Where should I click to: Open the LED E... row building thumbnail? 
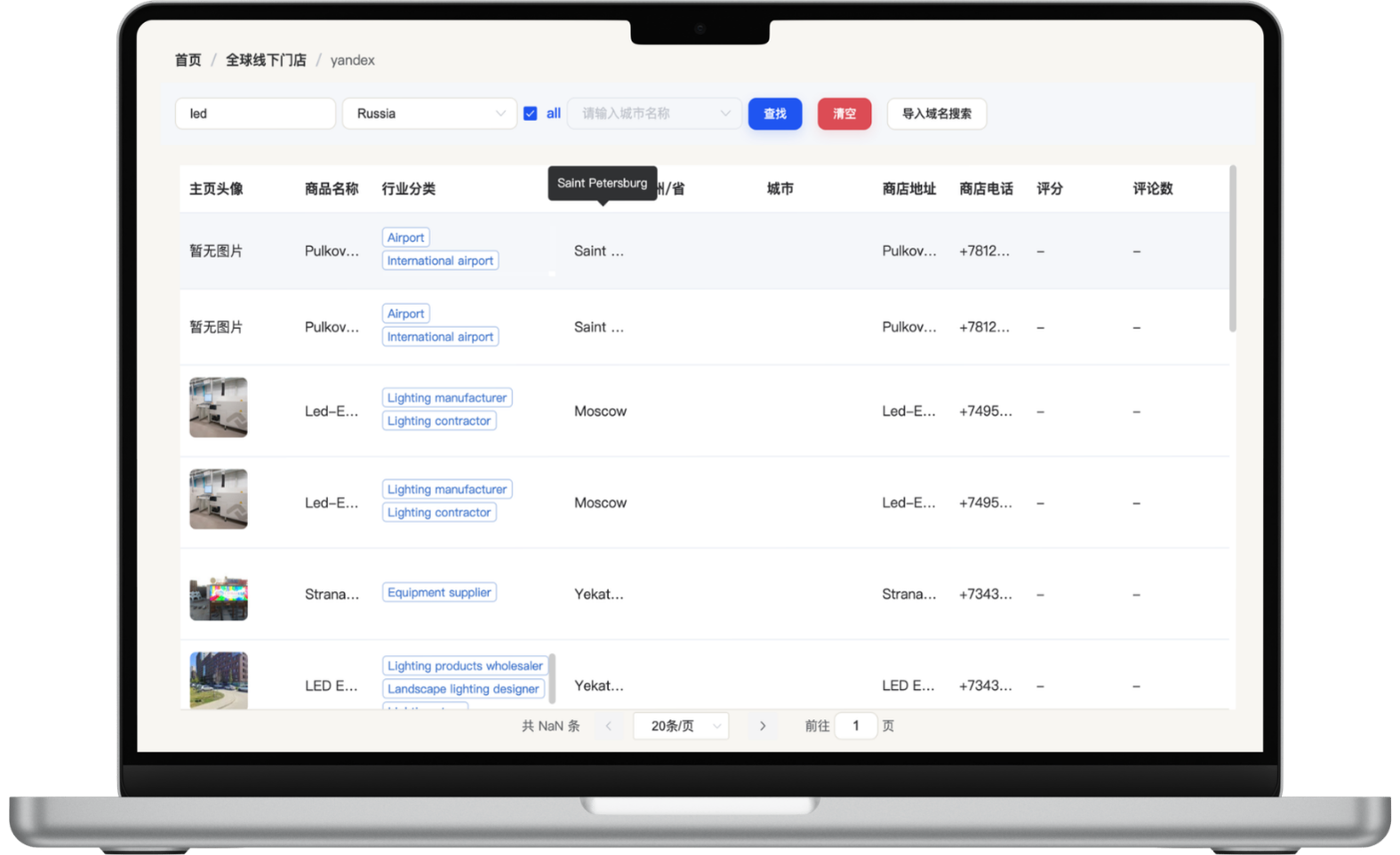(219, 681)
